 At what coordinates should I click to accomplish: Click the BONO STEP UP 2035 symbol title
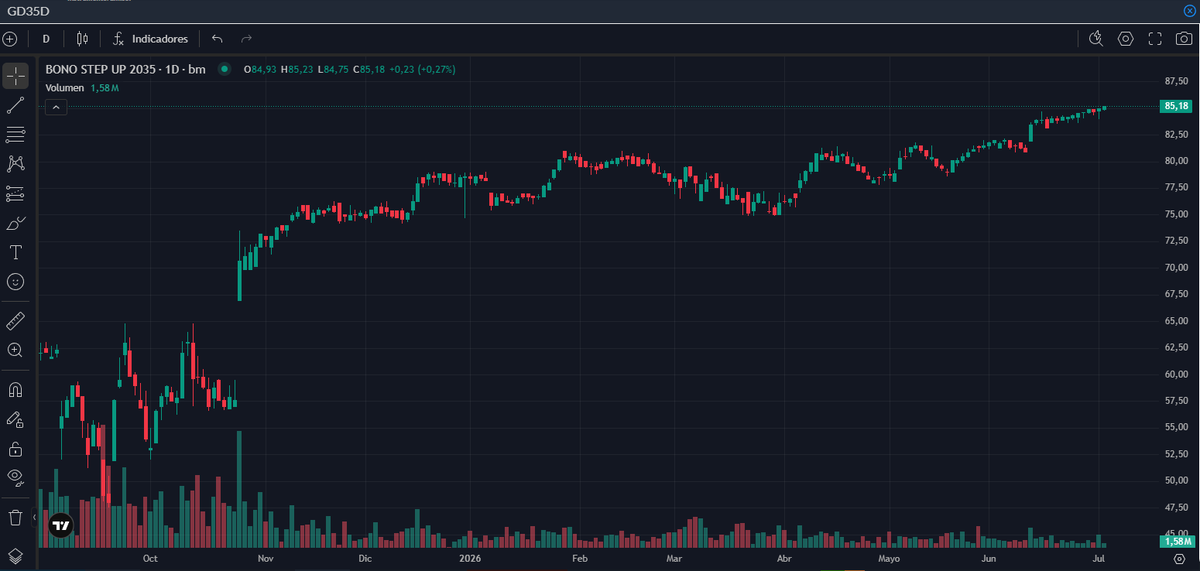pyautogui.click(x=125, y=69)
